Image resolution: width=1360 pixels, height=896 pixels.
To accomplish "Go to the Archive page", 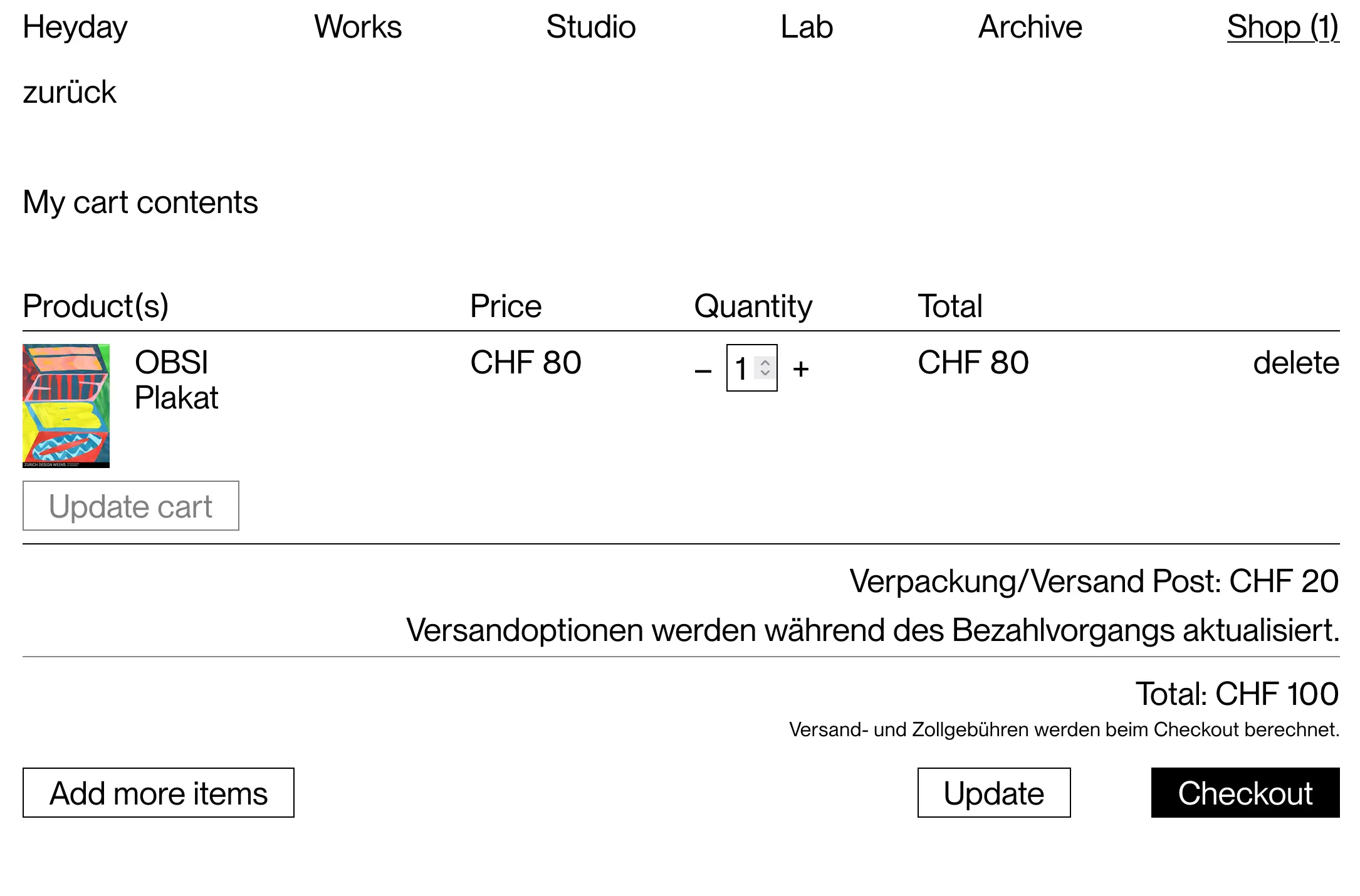I will pyautogui.click(x=1030, y=27).
